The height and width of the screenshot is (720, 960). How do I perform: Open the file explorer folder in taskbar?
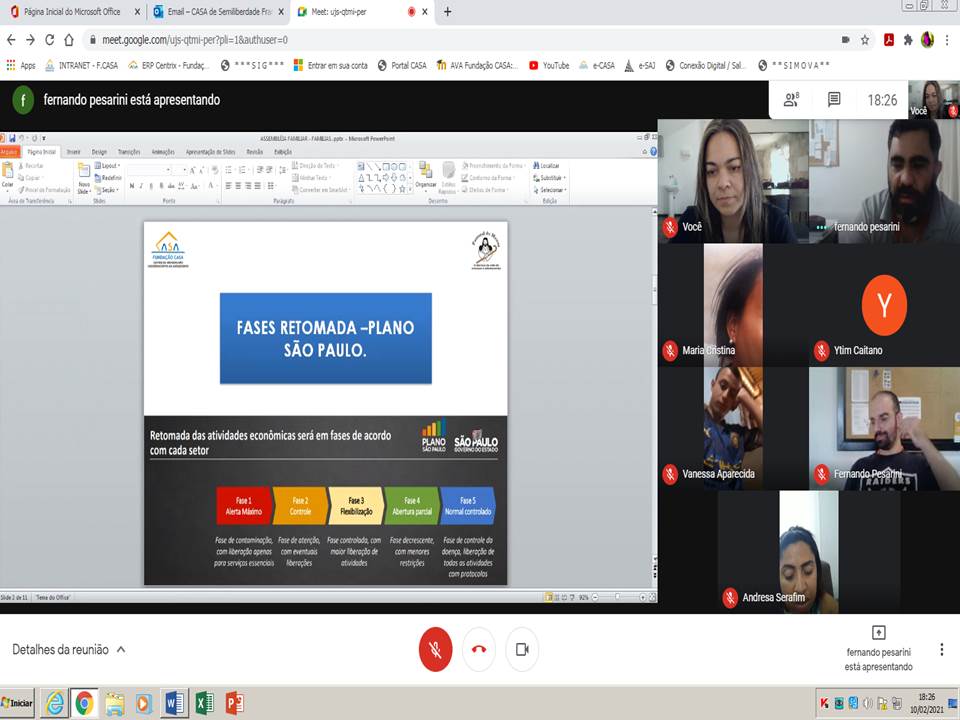tap(114, 703)
